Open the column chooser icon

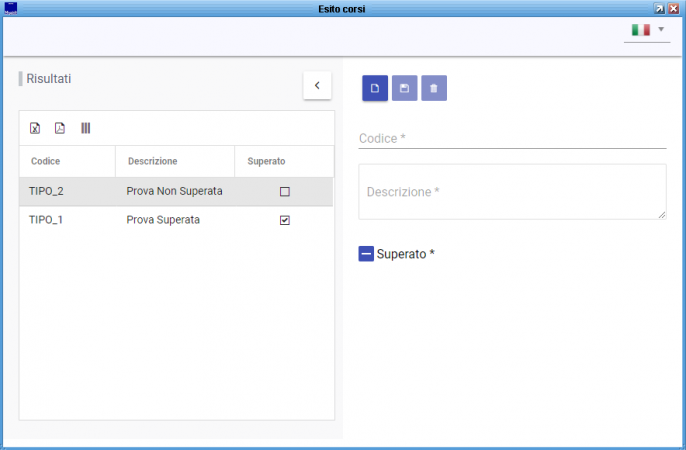[85, 128]
